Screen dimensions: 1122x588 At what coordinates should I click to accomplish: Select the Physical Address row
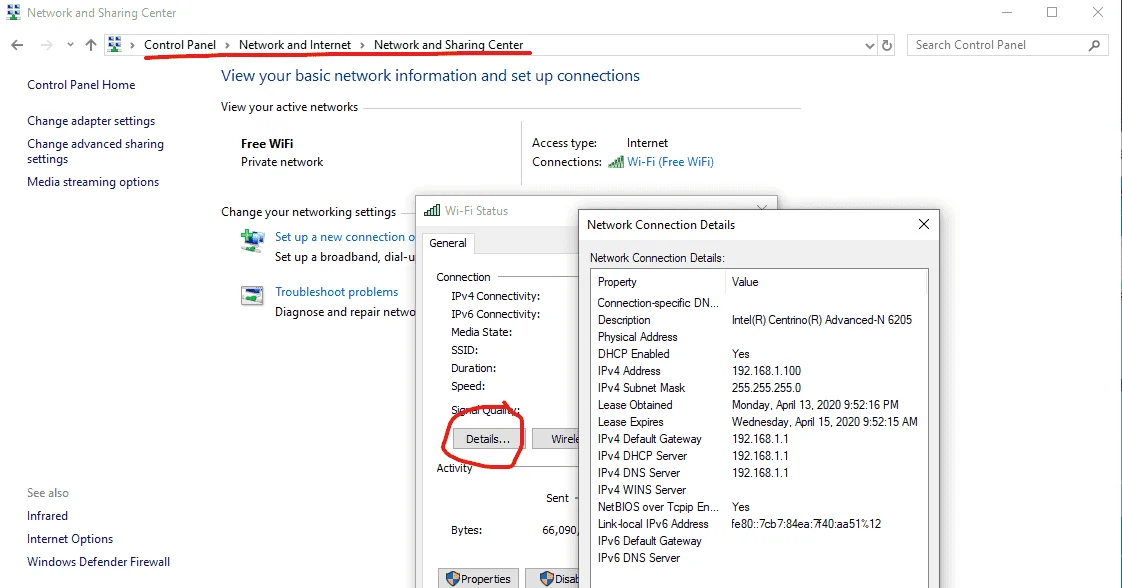(758, 337)
